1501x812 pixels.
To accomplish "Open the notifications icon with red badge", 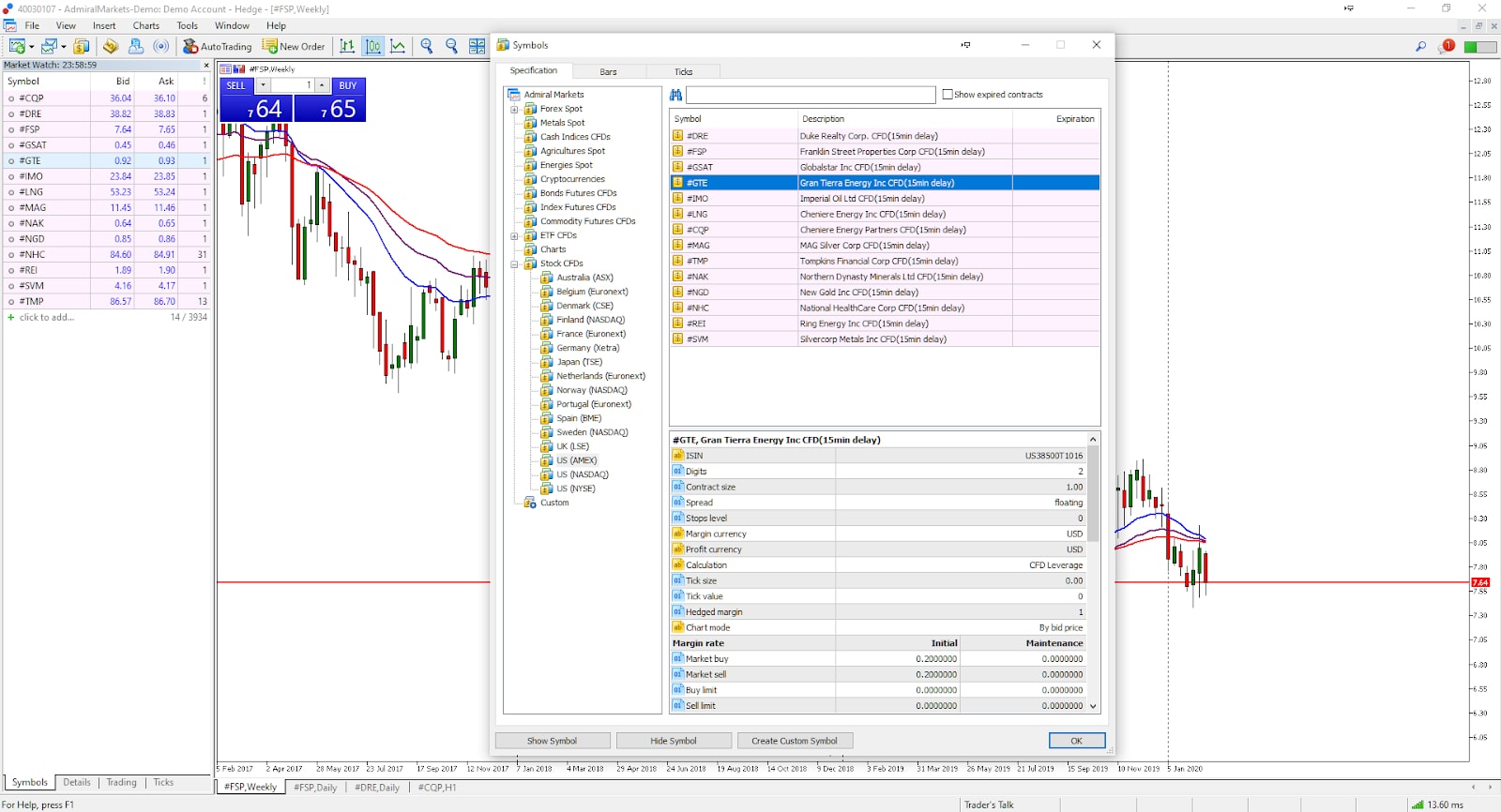I will pyautogui.click(x=1447, y=46).
